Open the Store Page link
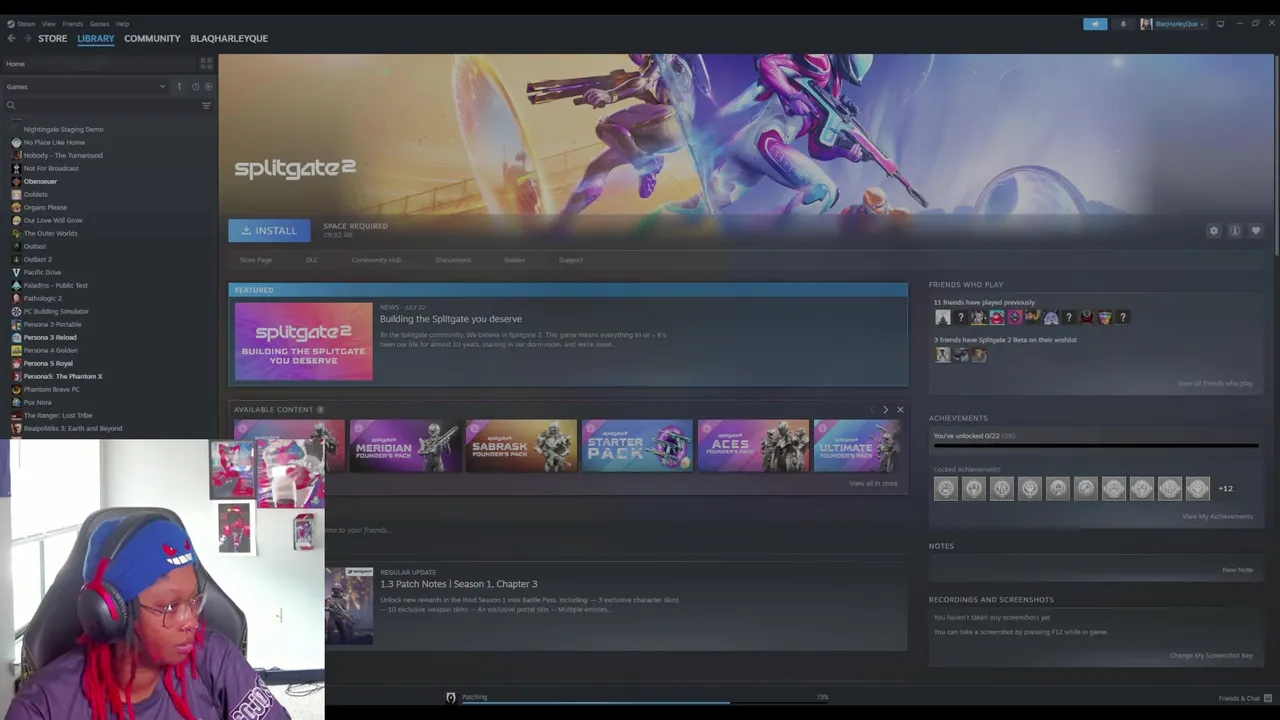 [x=256, y=260]
